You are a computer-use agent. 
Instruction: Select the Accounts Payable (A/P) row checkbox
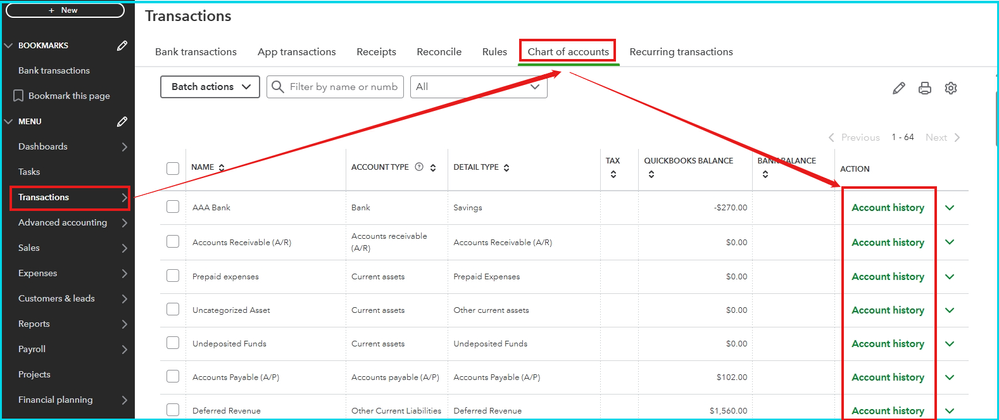pos(173,376)
